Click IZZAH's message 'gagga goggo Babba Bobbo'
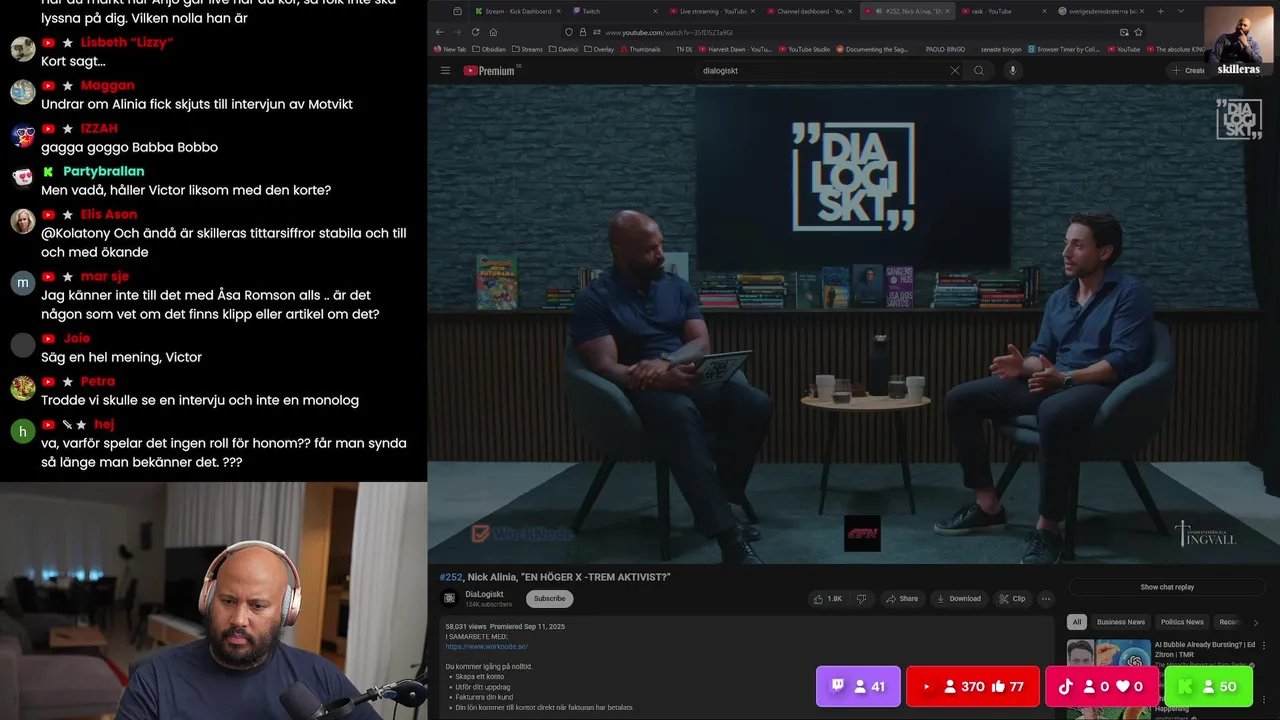This screenshot has height=720, width=1280. point(129,147)
